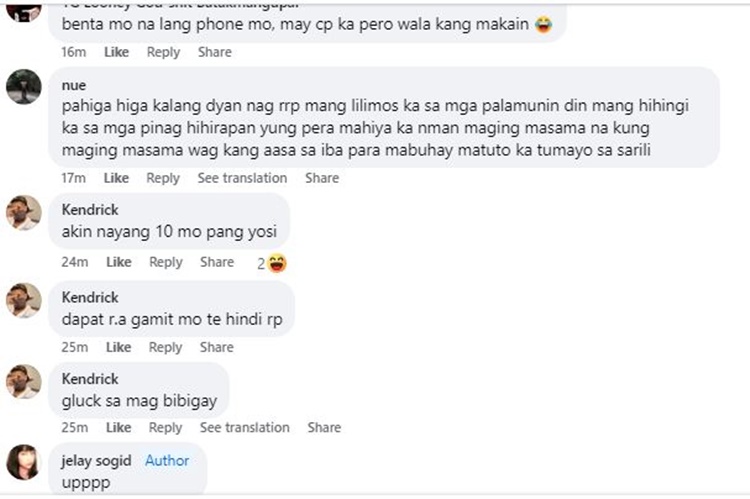Click the 24m timestamp on Kendrick's comment
Image resolution: width=750 pixels, height=499 pixels.
pos(75,262)
